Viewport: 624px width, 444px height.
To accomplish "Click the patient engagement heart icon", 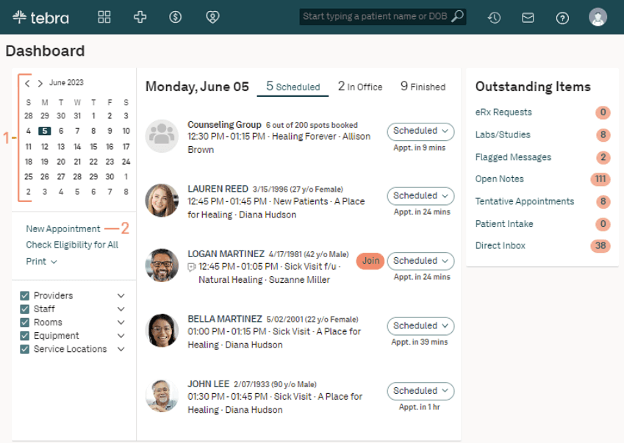I will (x=212, y=17).
